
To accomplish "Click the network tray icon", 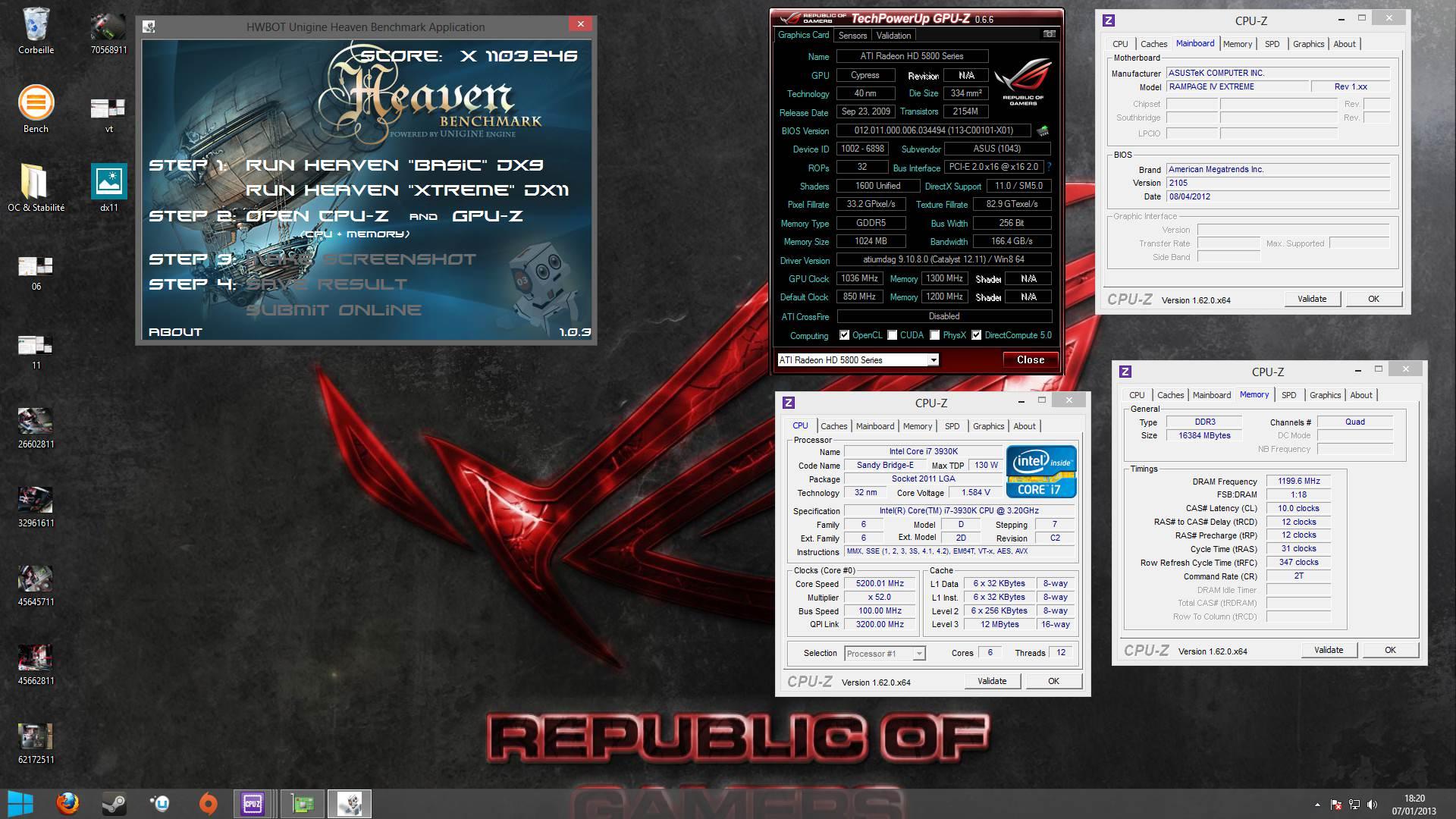I will 1354,805.
